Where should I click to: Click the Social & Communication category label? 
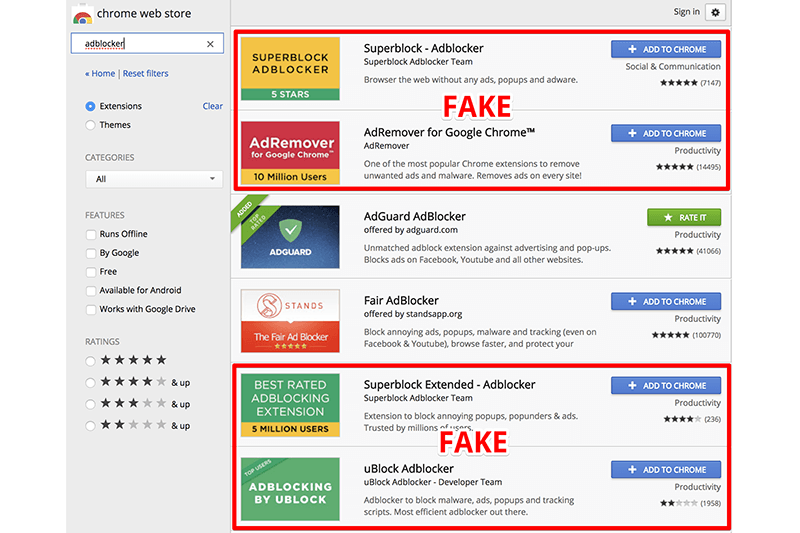[673, 67]
